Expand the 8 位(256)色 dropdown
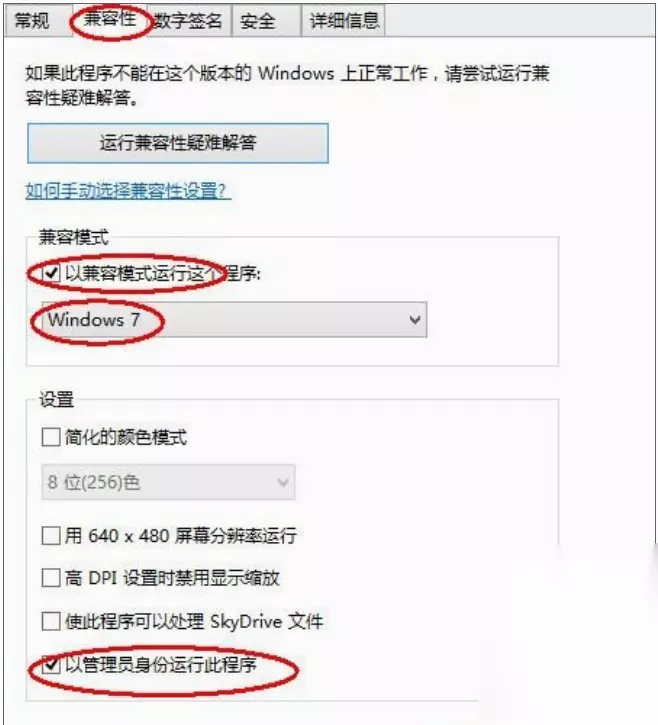Screen dimensions: 658x725 coord(168,482)
